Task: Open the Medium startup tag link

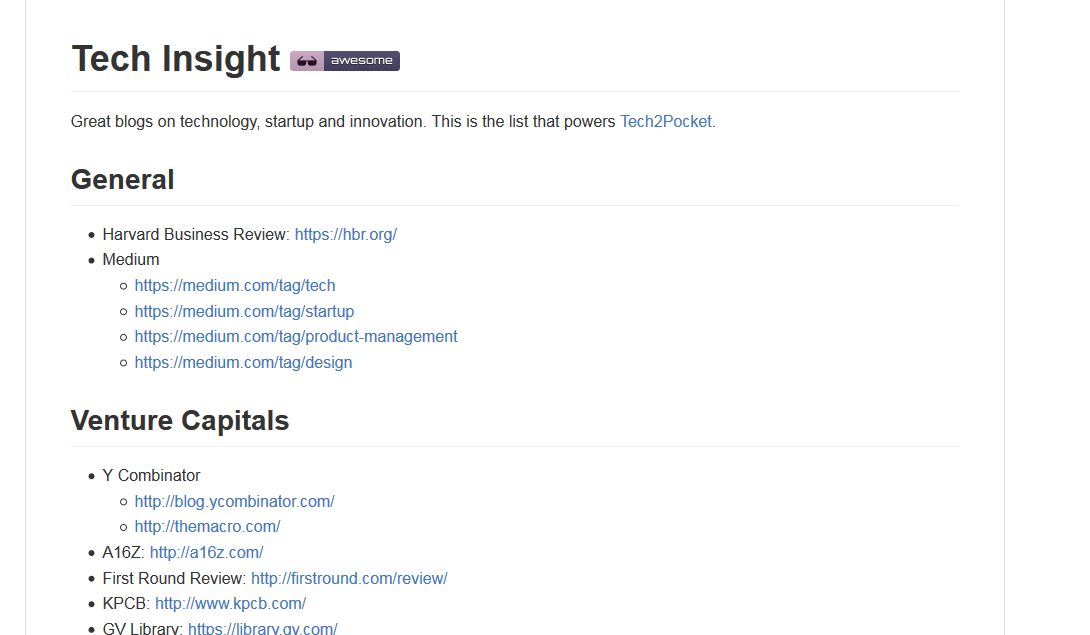Action: [x=244, y=311]
